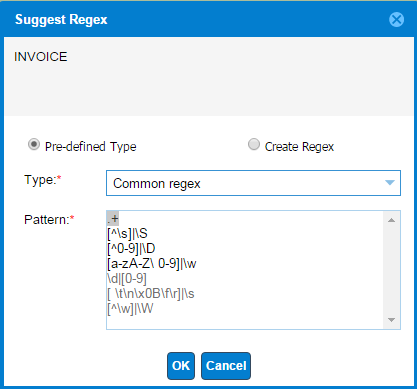Viewport: 417px width, 389px height.
Task: Select the [a-zA-Z\ 0-9]|\w pattern
Action: [152, 264]
